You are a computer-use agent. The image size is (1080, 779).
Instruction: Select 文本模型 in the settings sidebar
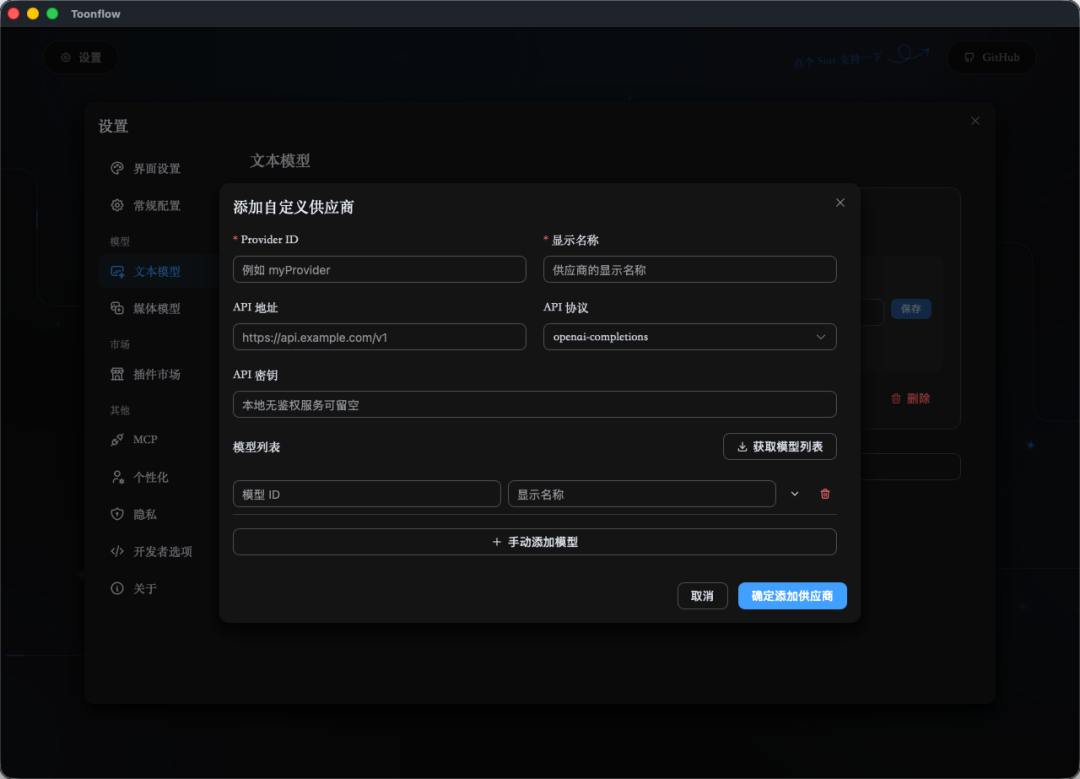pos(156,271)
